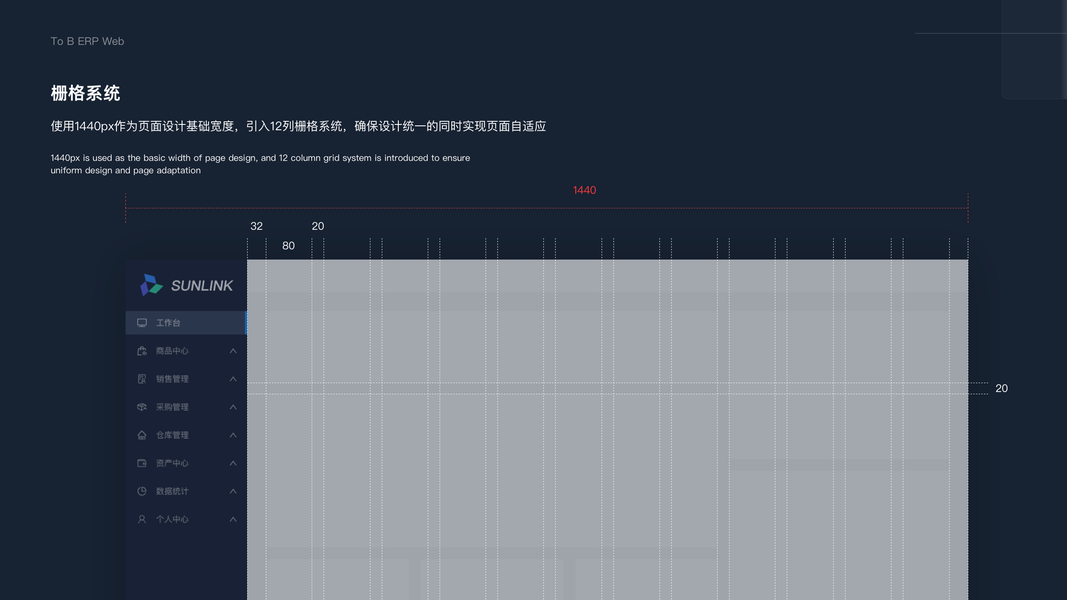Click the 栅格系统 heading
This screenshot has width=1067, height=600.
coord(85,93)
